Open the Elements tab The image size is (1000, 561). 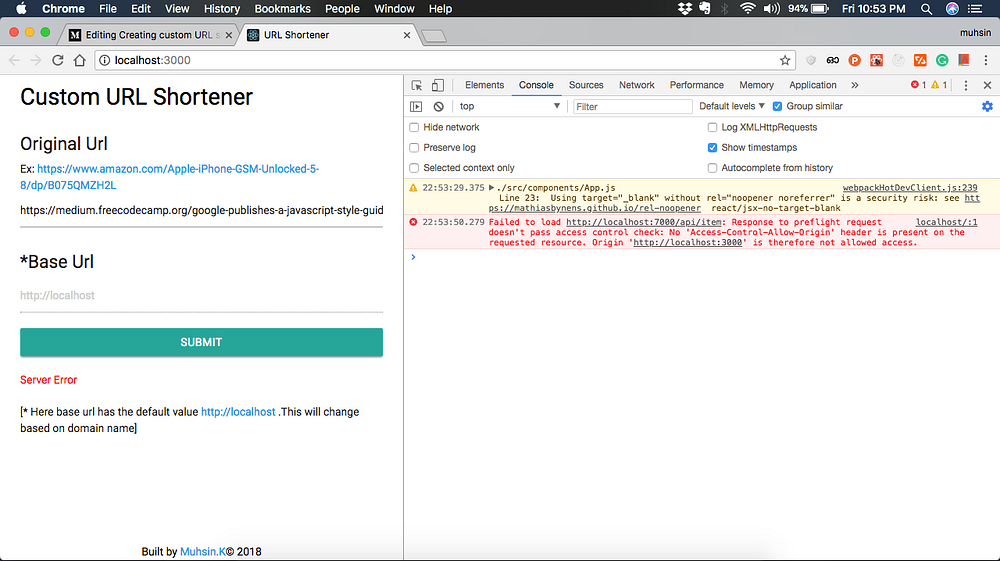click(x=484, y=85)
